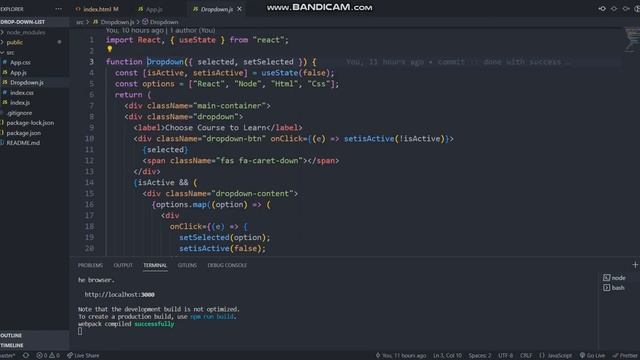Click Prettier status bar item
The width and height of the screenshot is (640, 360).
pos(625,356)
